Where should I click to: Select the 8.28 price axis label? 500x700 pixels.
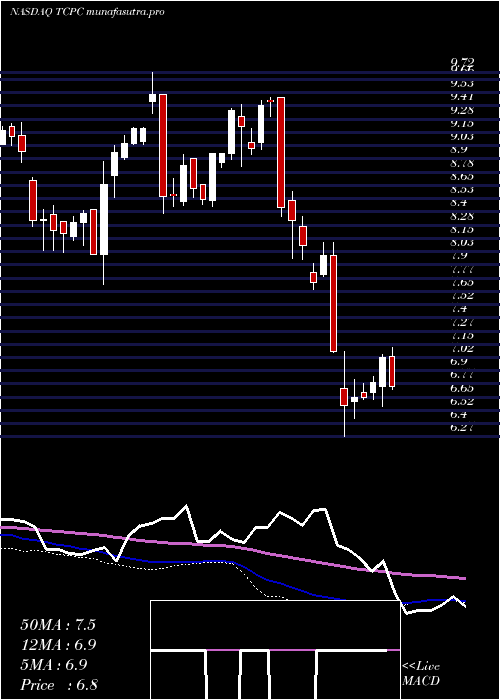(462, 217)
